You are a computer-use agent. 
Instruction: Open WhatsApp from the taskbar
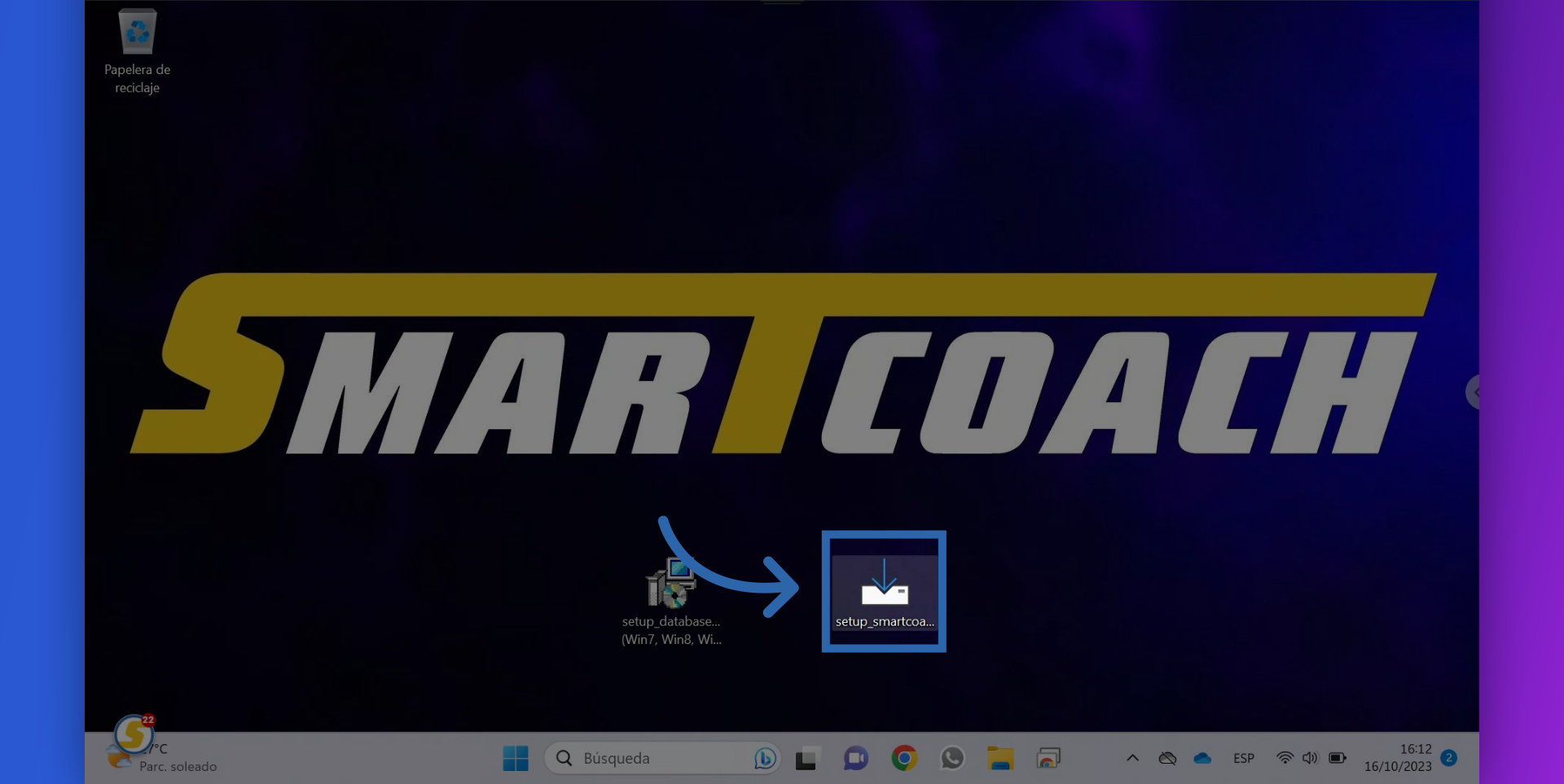[953, 758]
